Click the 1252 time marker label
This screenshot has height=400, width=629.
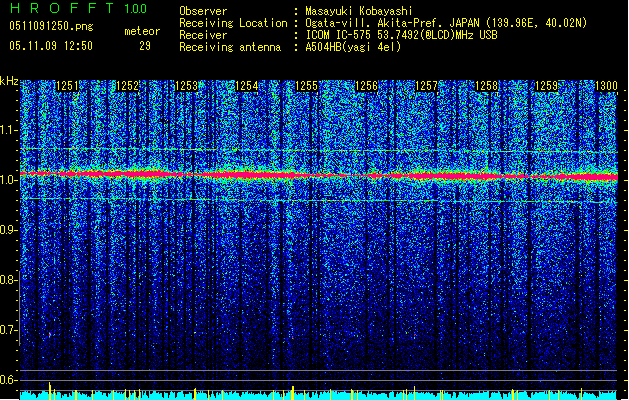[x=127, y=86]
